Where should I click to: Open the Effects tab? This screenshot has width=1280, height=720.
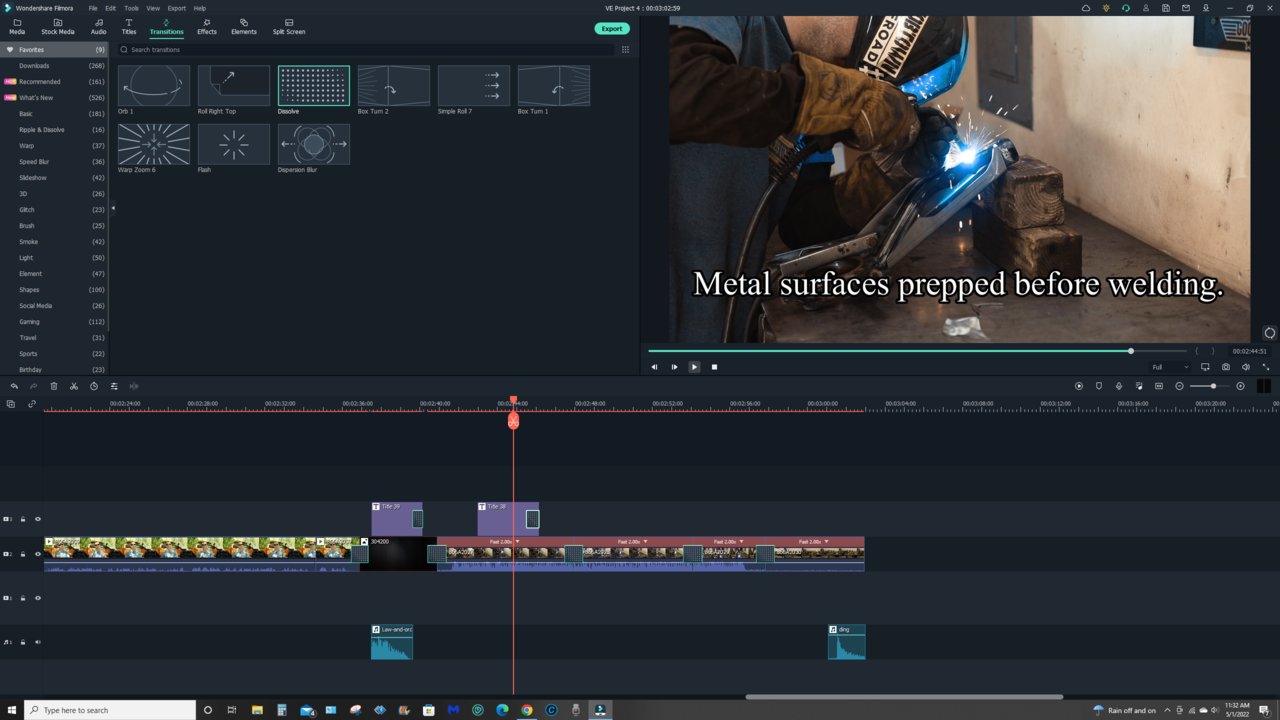[206, 26]
